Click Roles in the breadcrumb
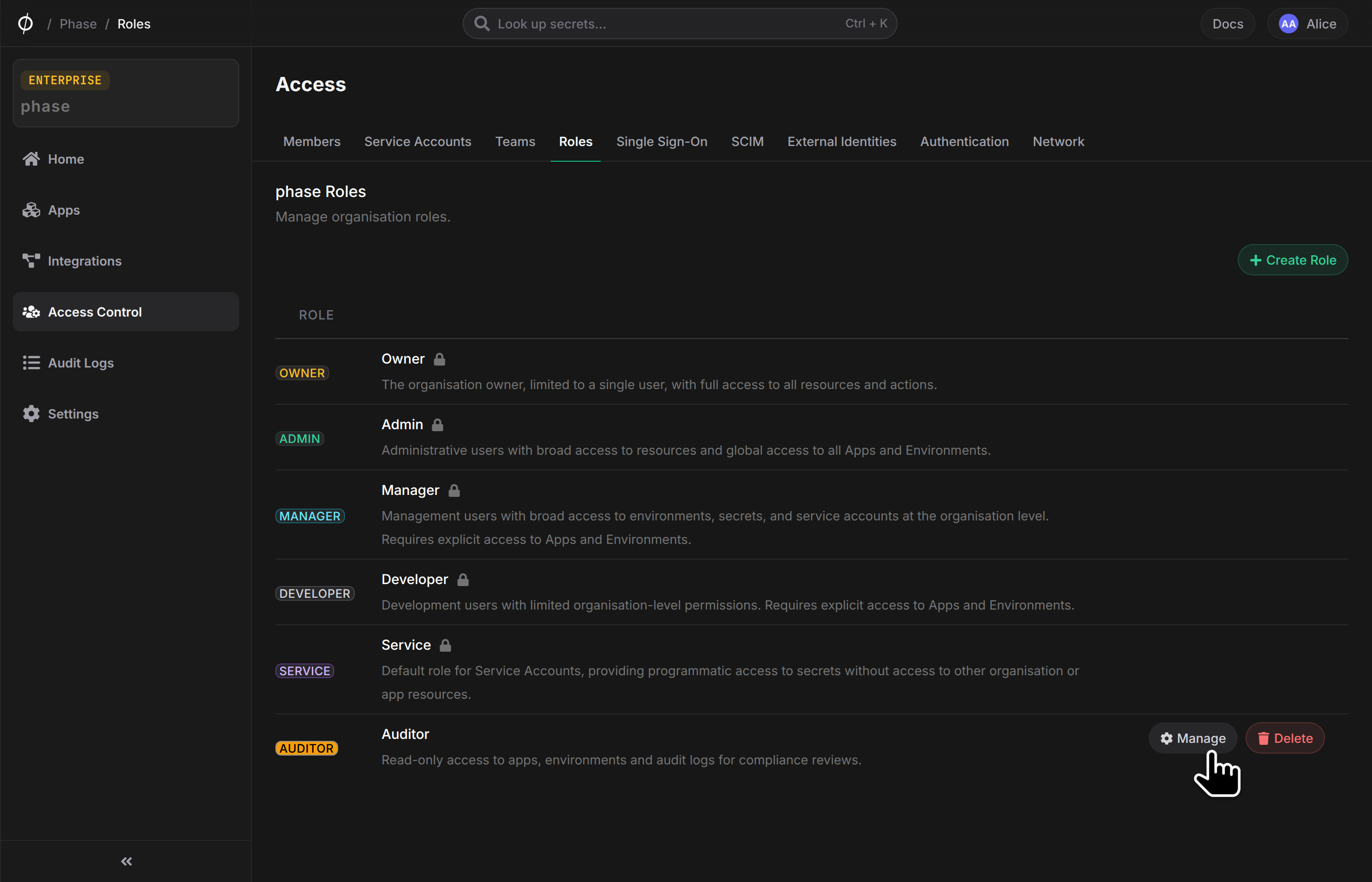Image resolution: width=1372 pixels, height=882 pixels. [x=134, y=24]
